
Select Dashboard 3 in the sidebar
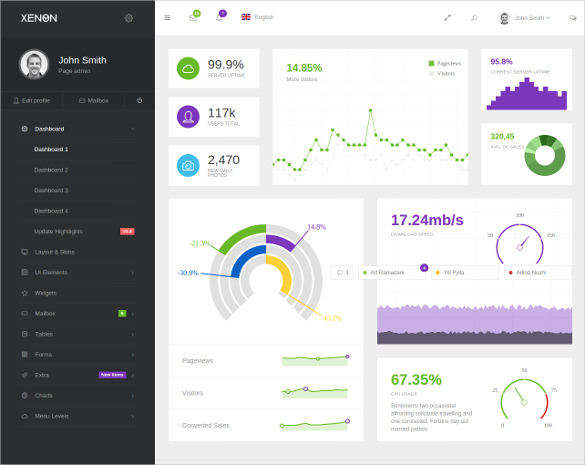coord(51,190)
